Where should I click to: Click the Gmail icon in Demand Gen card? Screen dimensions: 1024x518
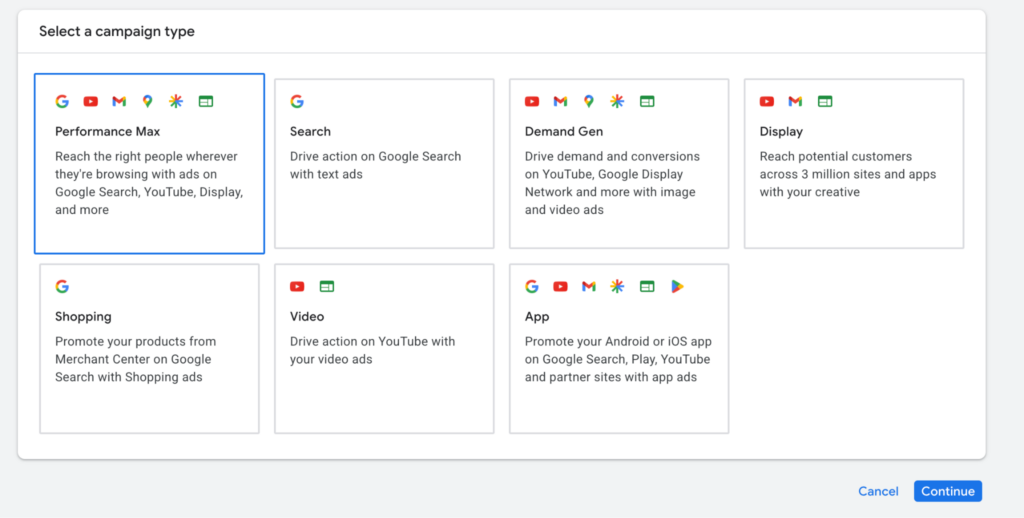coord(560,101)
